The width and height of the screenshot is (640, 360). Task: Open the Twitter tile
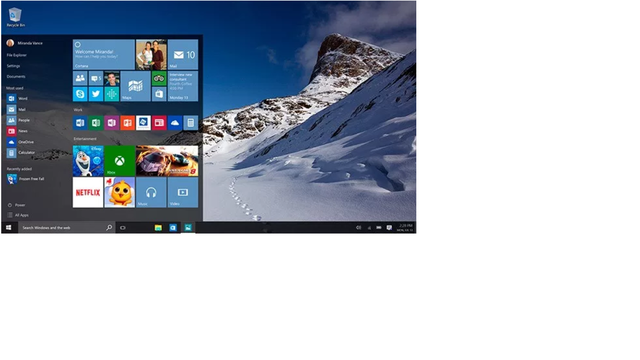[96, 94]
